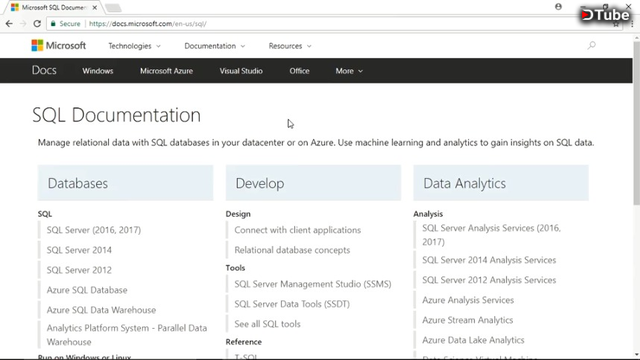Screen dimensions: 640x360
Task: Open SQL Server Management Studio (SSMS) link
Action: (x=313, y=284)
